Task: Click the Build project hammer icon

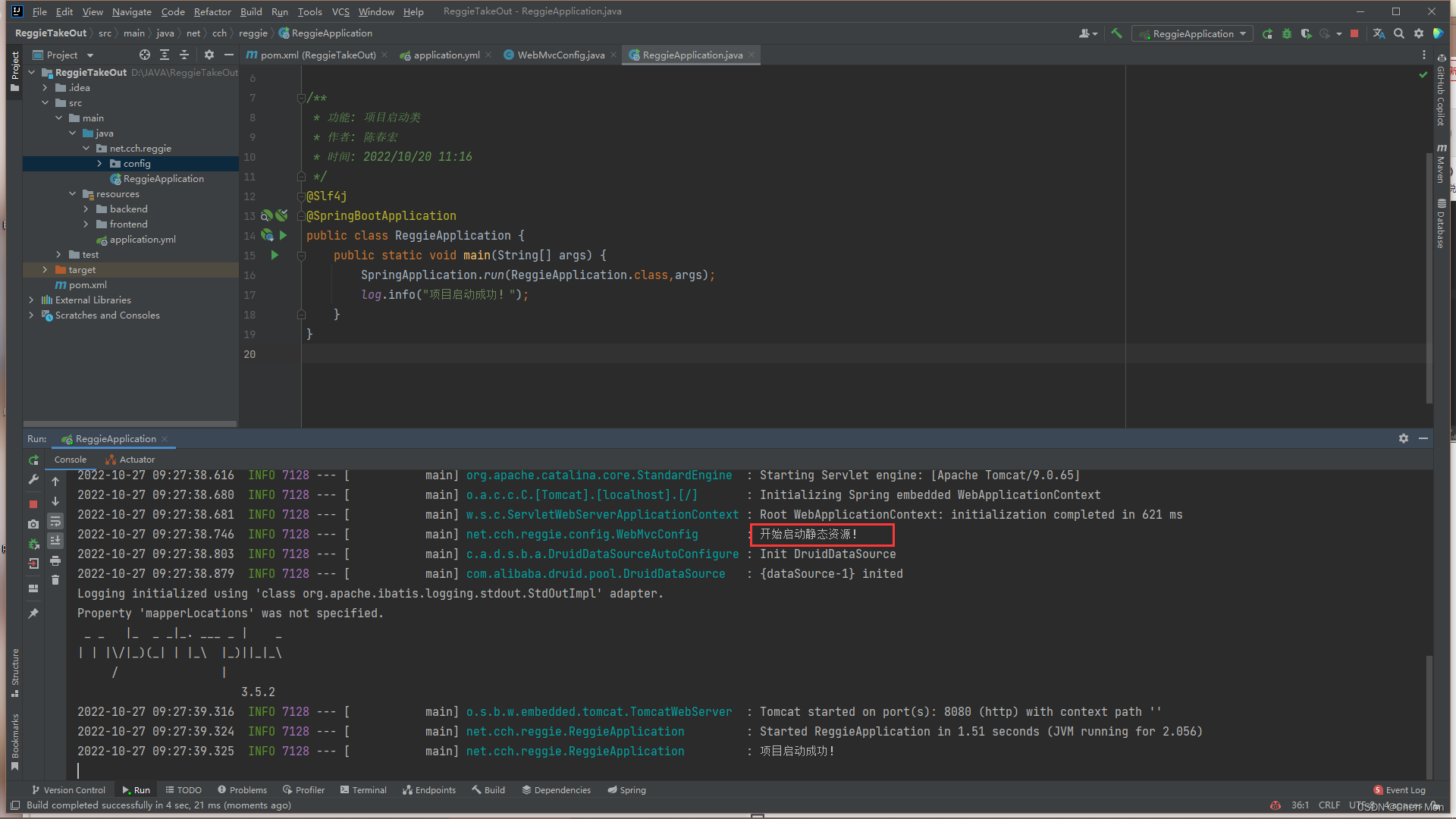Action: point(1118,34)
